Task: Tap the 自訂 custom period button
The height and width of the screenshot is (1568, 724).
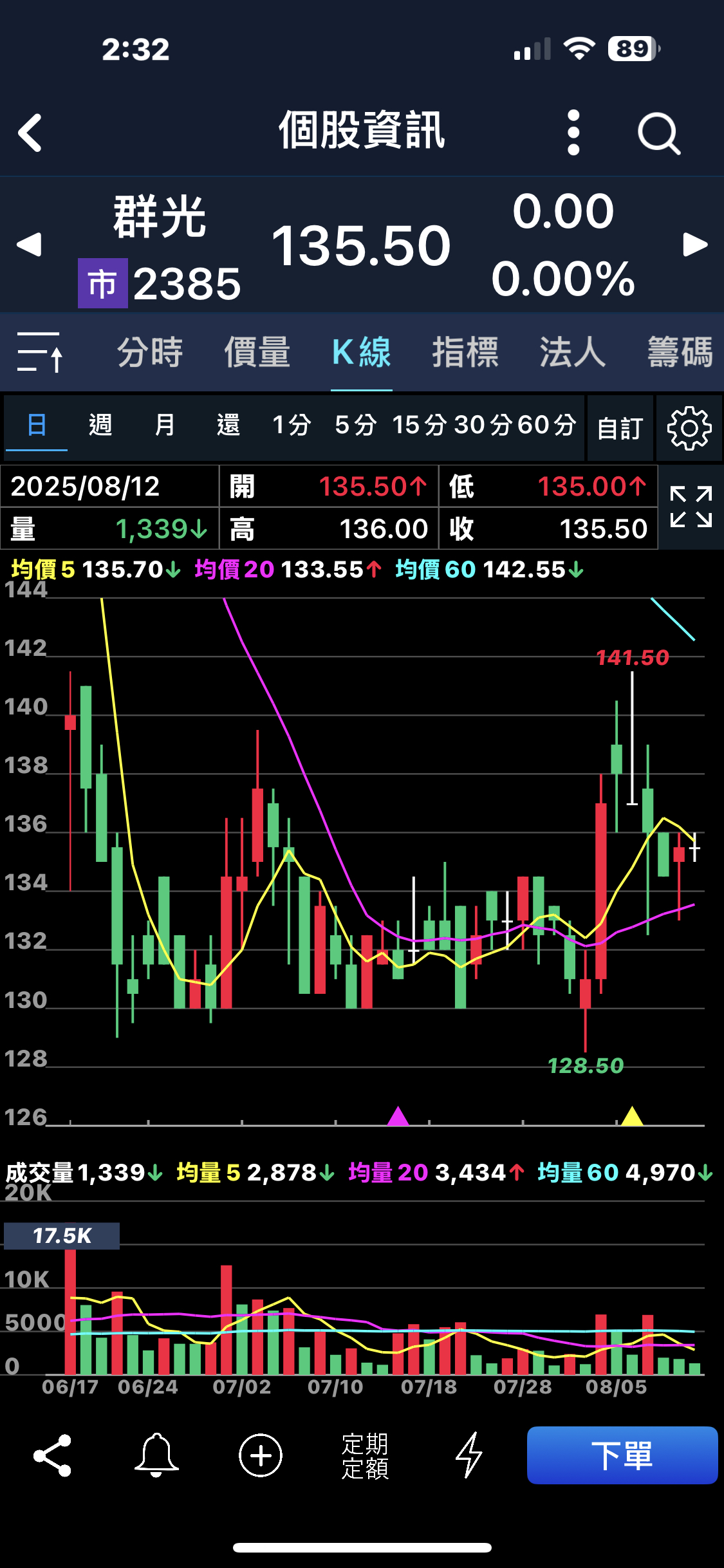Action: click(620, 428)
